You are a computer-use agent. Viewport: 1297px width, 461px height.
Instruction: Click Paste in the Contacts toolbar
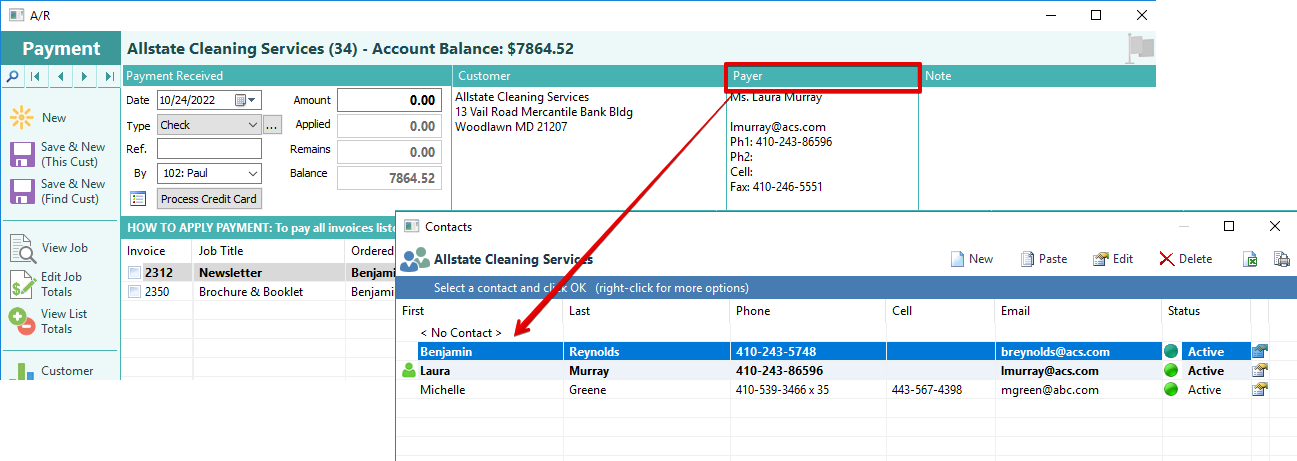1043,259
